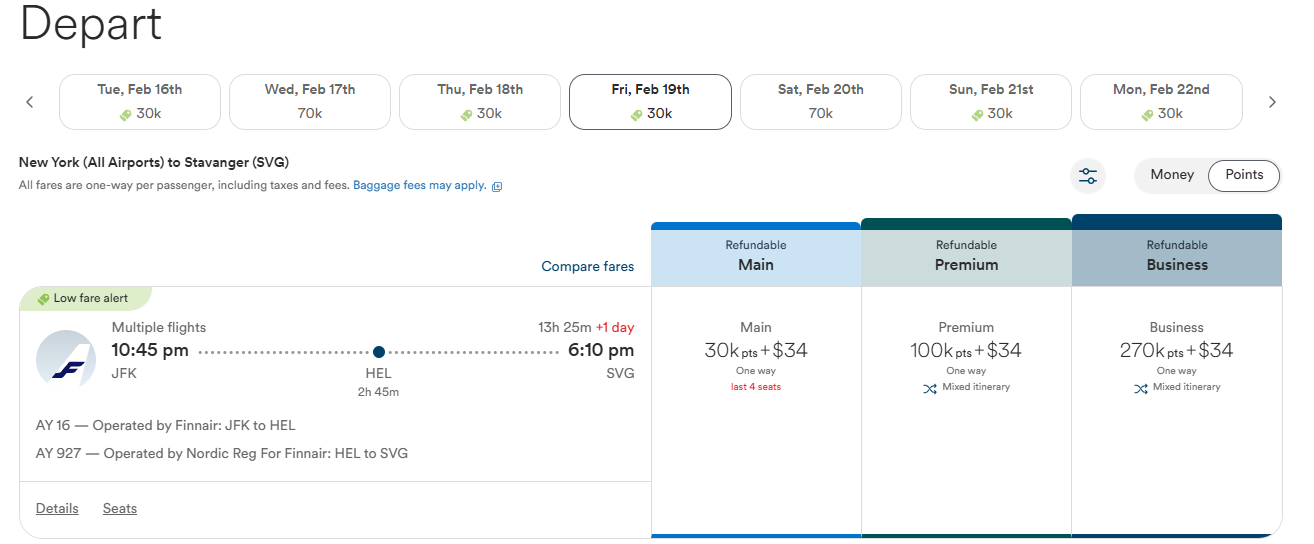Click the 'Depart' heading
Screen dimensions: 1314x544
(x=91, y=23)
